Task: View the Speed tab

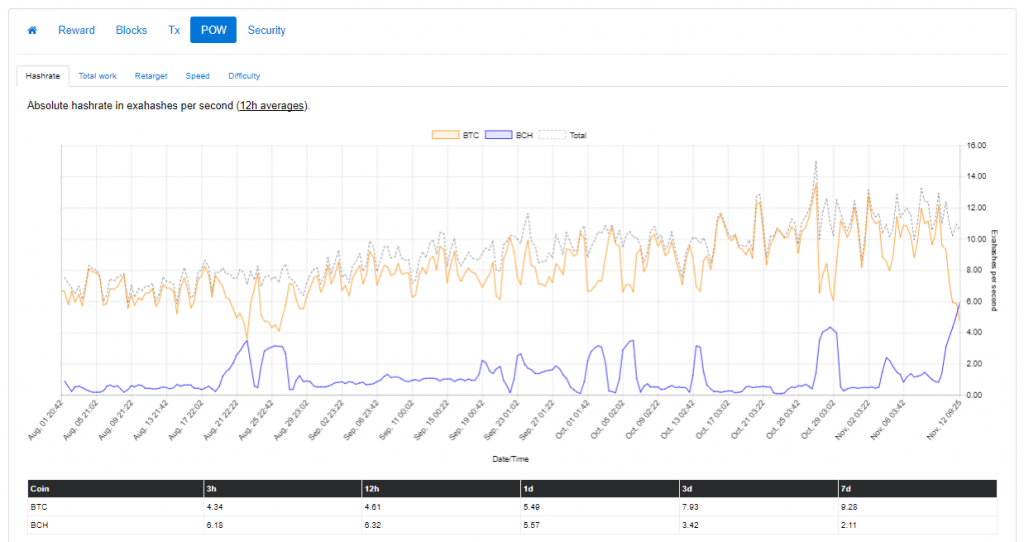Action: click(x=197, y=76)
